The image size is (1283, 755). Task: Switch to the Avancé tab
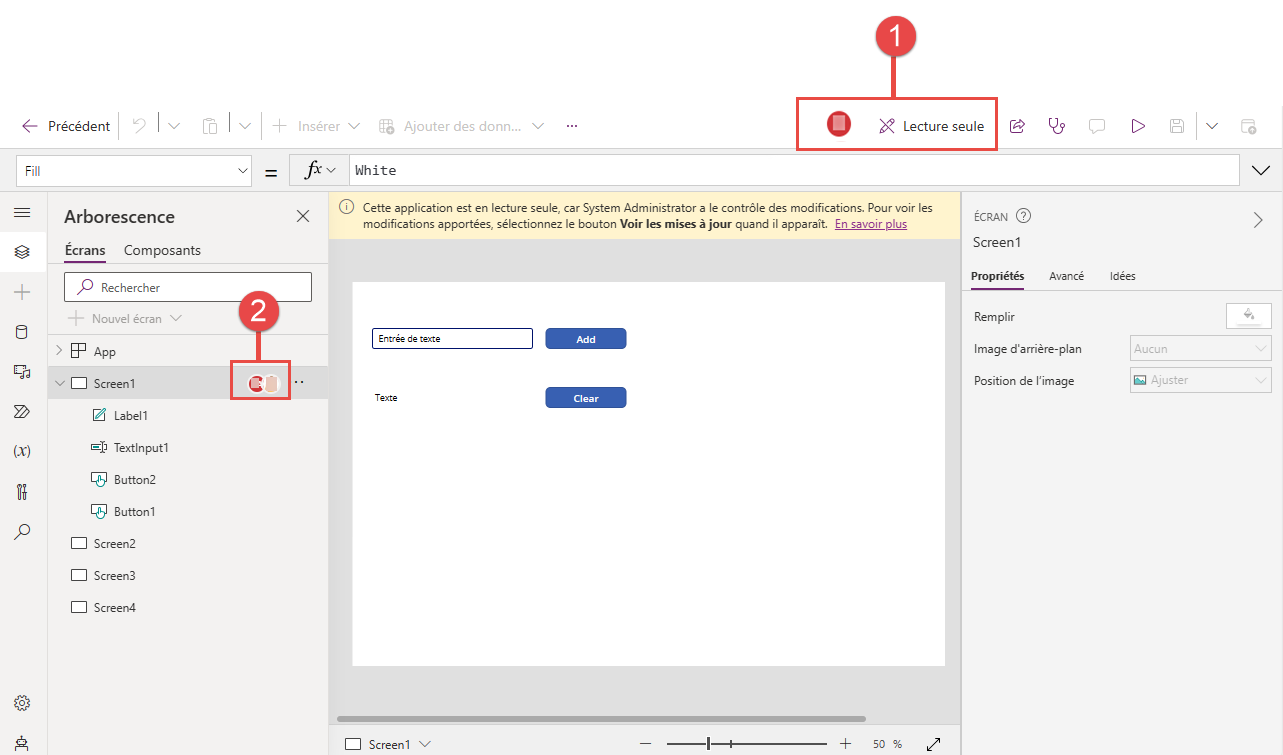1066,276
